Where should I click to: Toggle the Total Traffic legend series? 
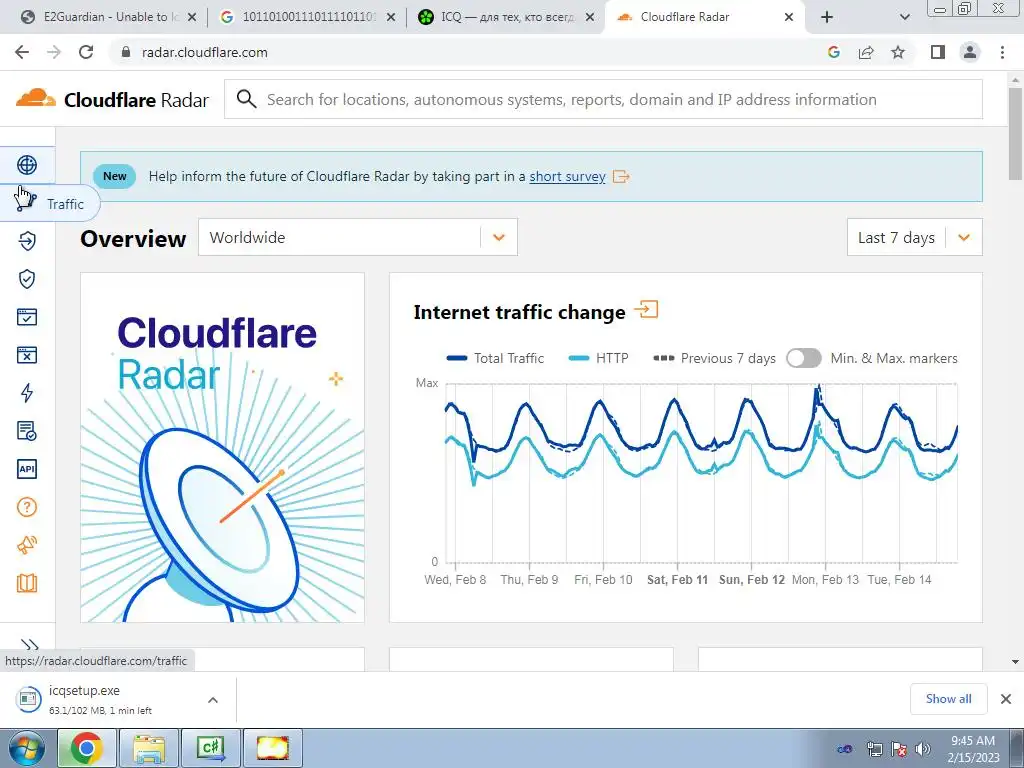pos(495,358)
